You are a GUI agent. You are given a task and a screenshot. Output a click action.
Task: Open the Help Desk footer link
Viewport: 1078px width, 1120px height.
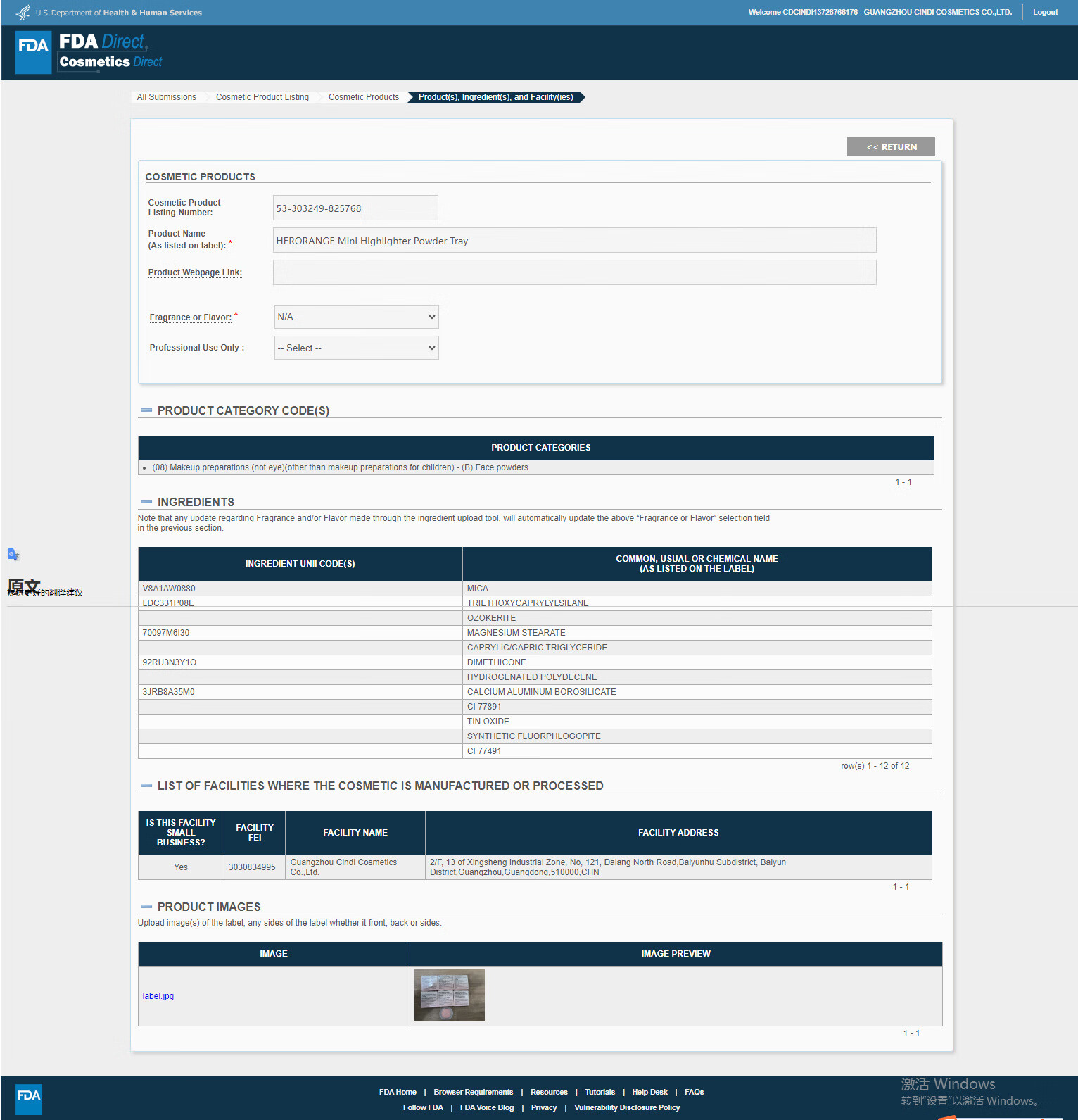(x=649, y=1092)
